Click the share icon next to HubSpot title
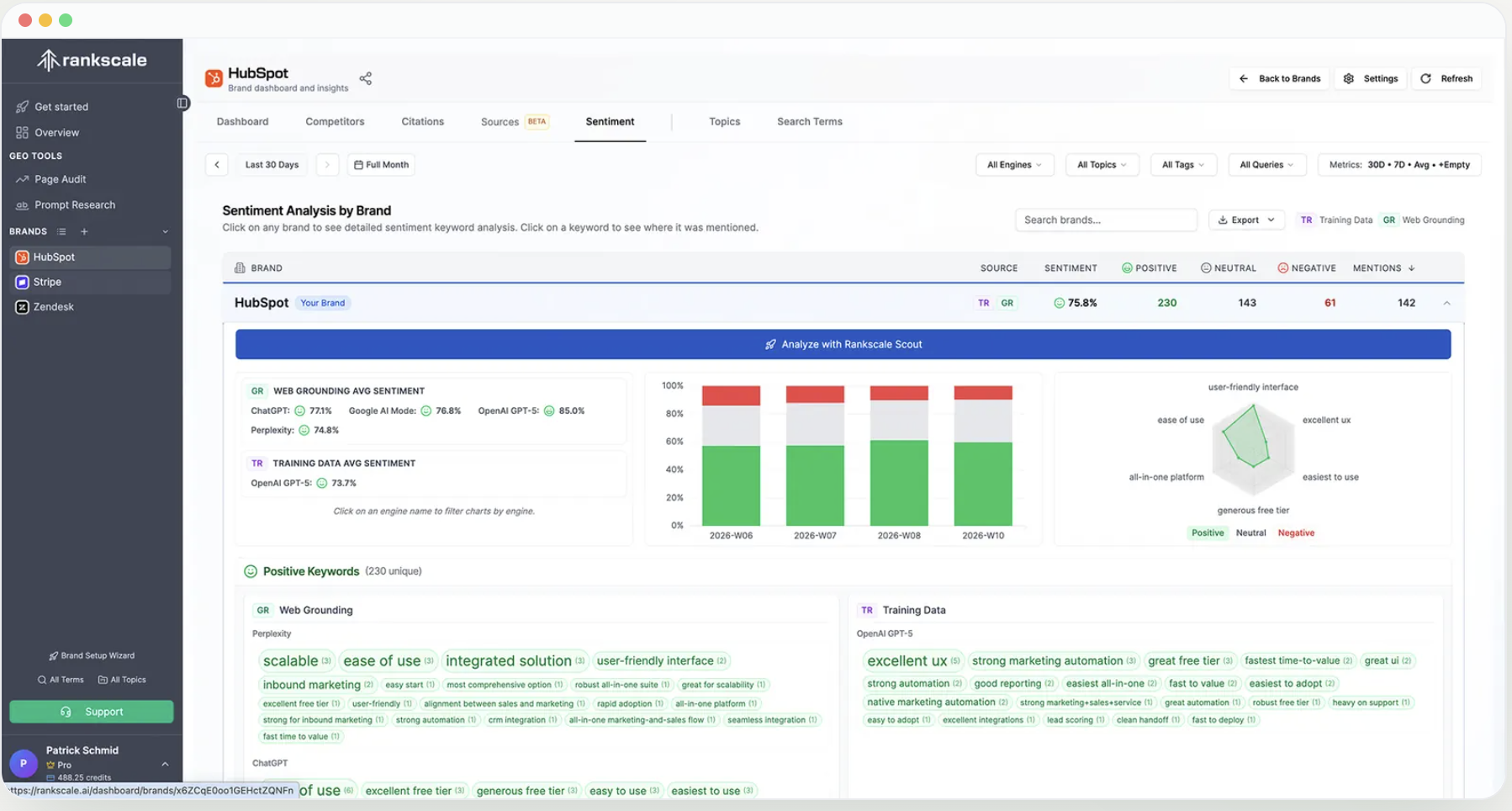1512x811 pixels. [x=366, y=78]
